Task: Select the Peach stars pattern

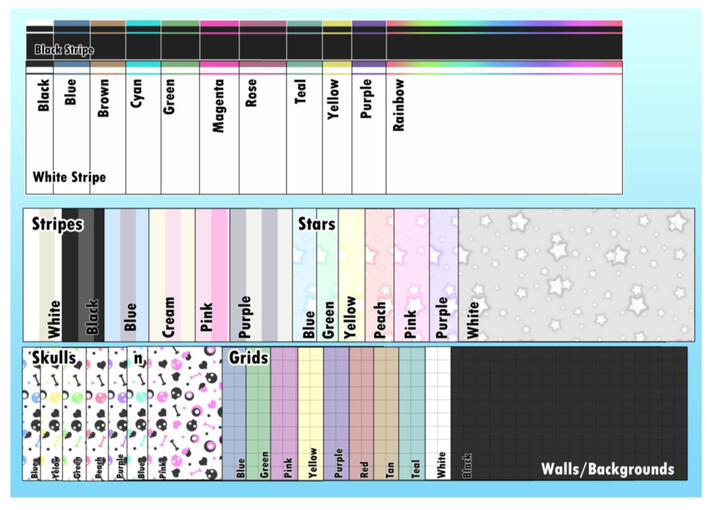Action: click(379, 274)
